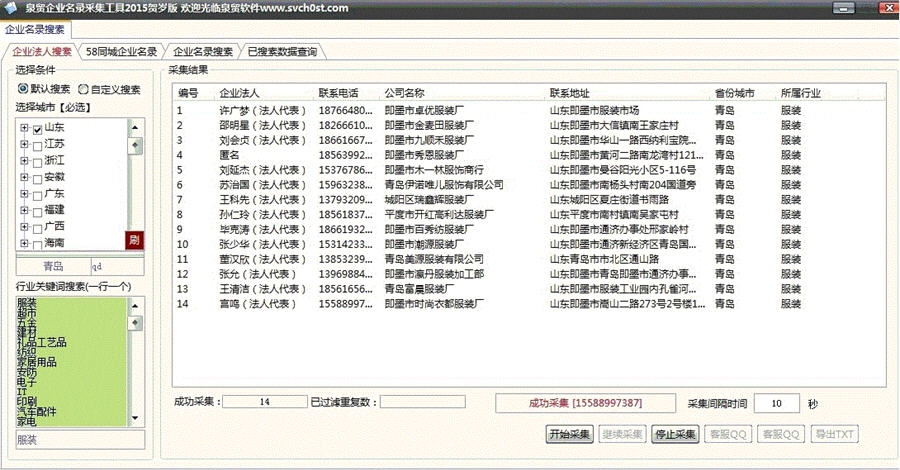The width and height of the screenshot is (900, 470).
Task: Check the 浙江 province checkbox
Action: point(37,162)
